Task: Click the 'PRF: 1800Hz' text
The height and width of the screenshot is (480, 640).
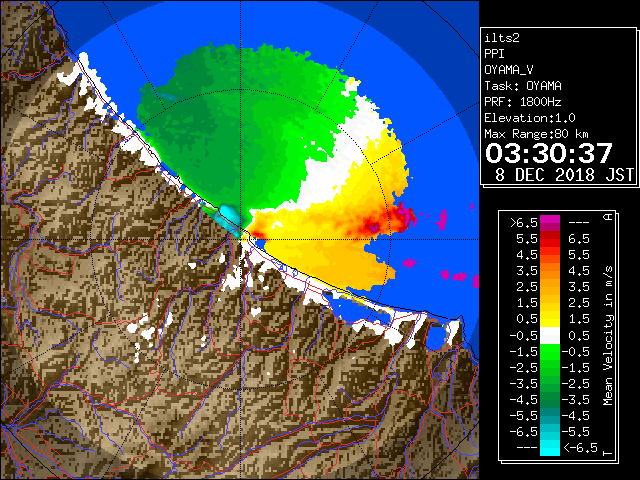Action: (x=523, y=102)
